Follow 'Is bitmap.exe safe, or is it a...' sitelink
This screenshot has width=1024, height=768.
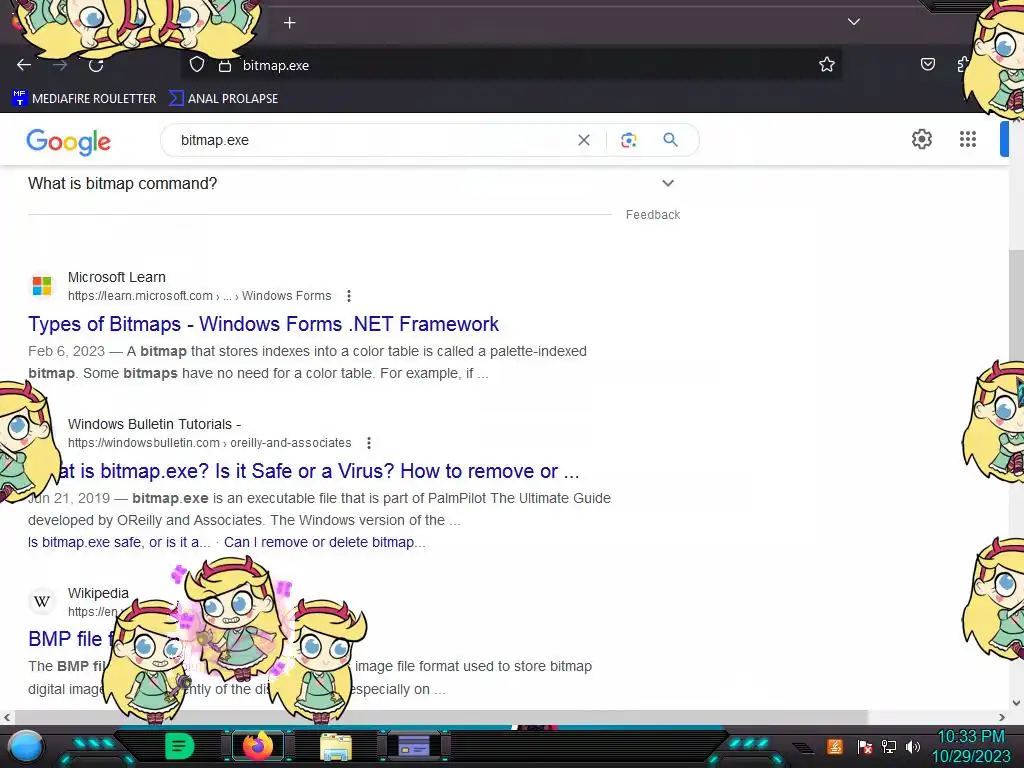[x=119, y=542]
